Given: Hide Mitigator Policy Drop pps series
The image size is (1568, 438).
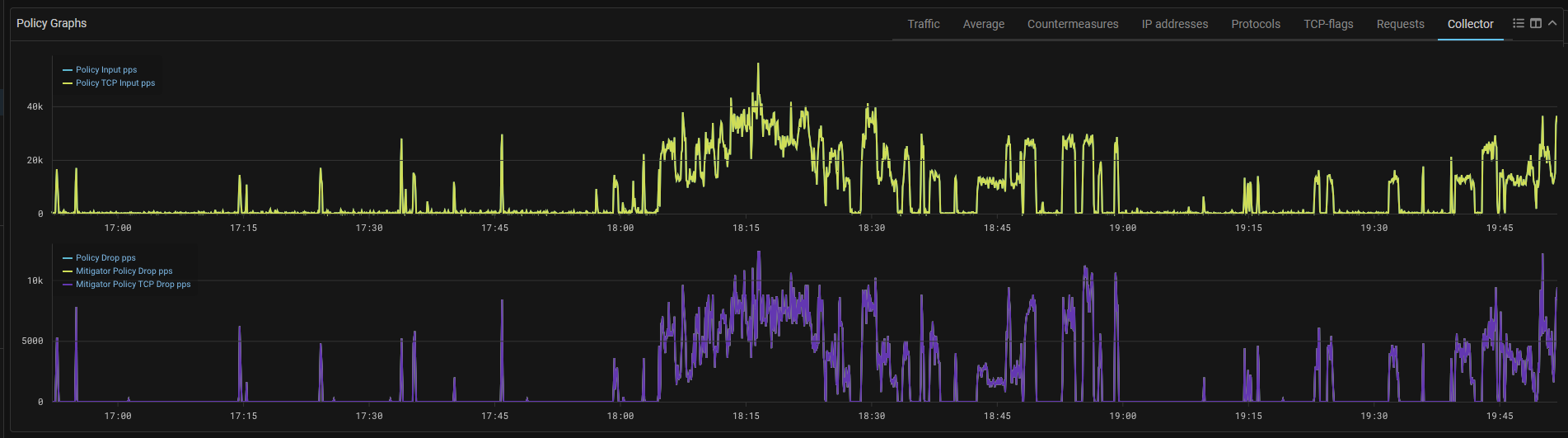Looking at the screenshot, I should [124, 271].
